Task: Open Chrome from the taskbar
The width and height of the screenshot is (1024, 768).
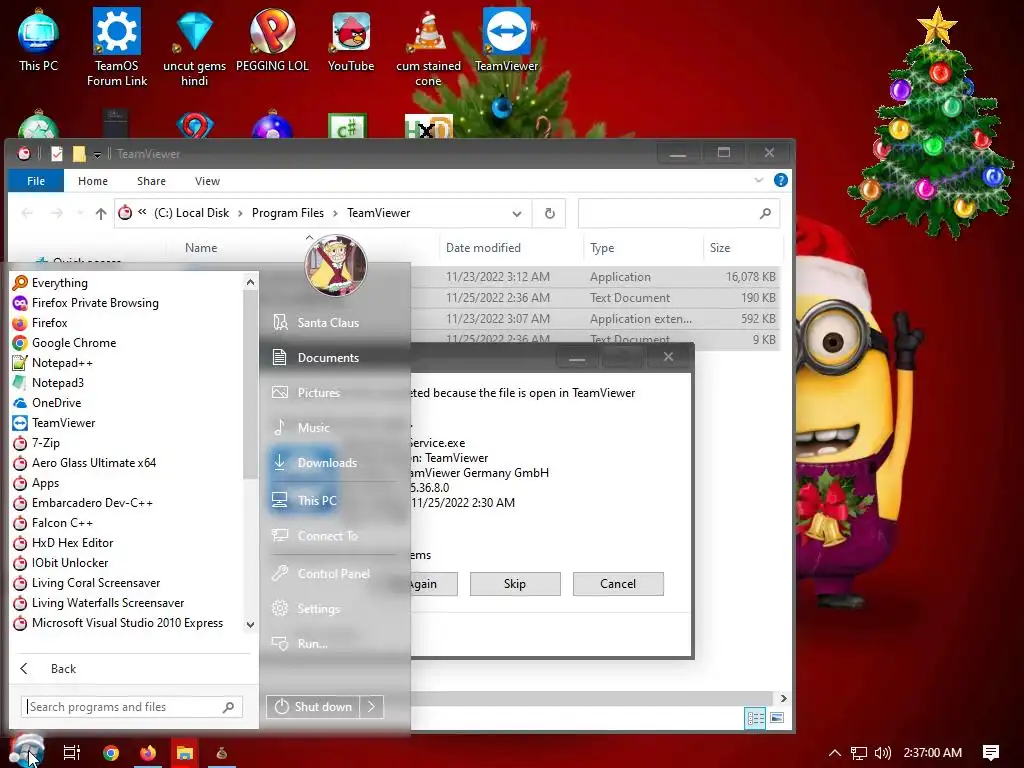Action: [x=111, y=753]
